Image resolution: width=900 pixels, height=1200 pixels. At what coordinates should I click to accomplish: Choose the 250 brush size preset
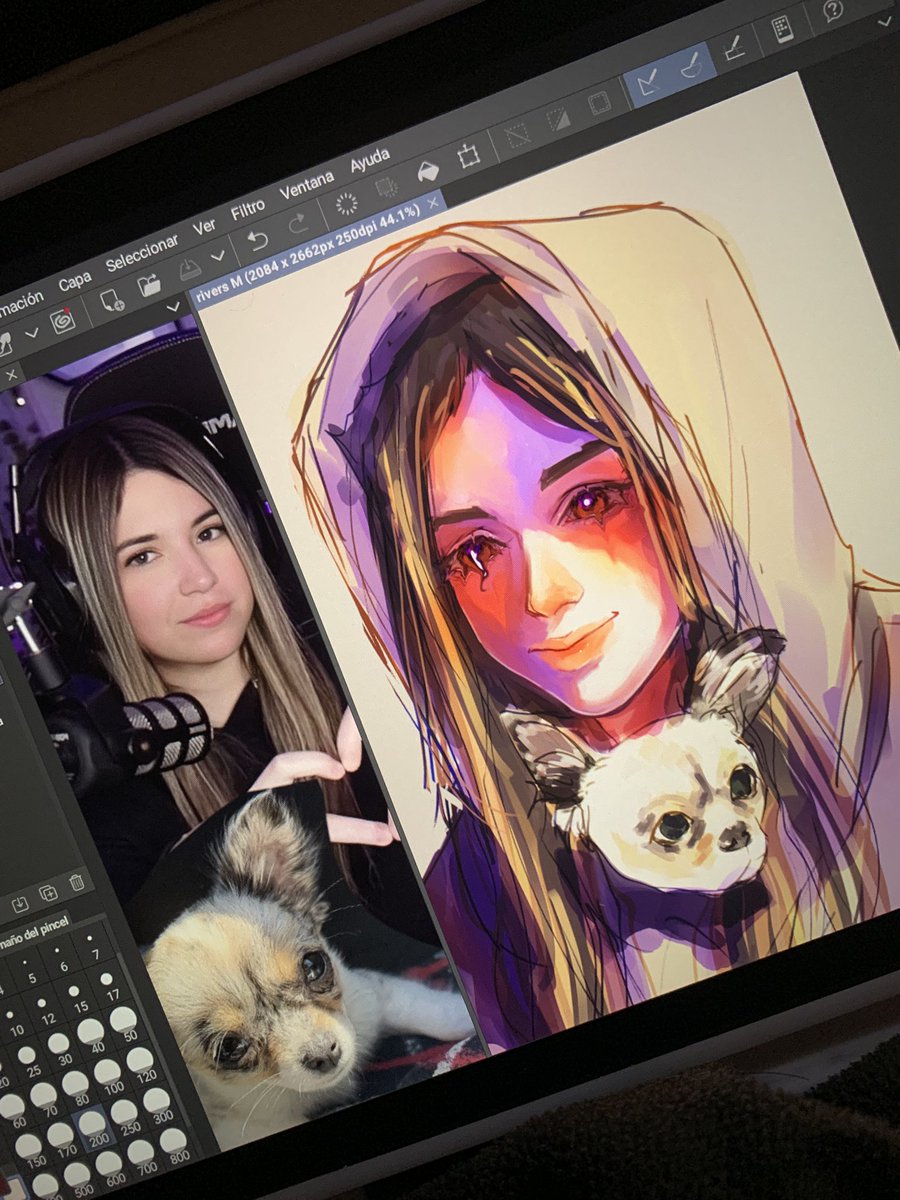point(125,1115)
